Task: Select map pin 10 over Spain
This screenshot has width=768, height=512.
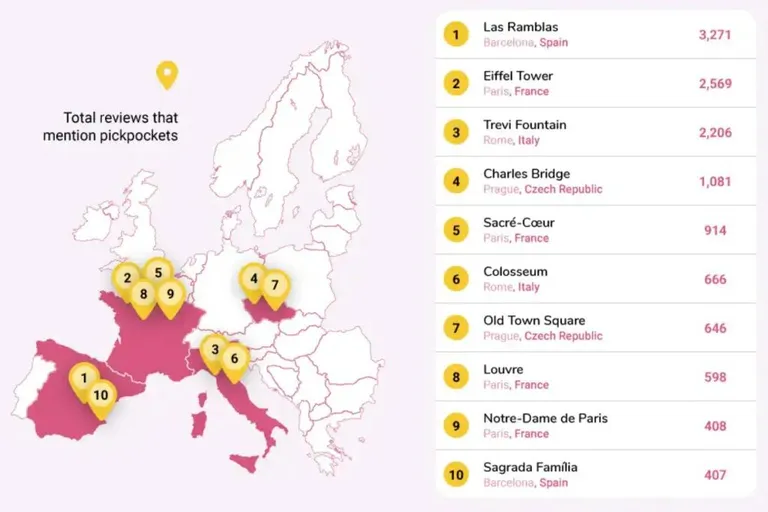Action: tap(101, 396)
